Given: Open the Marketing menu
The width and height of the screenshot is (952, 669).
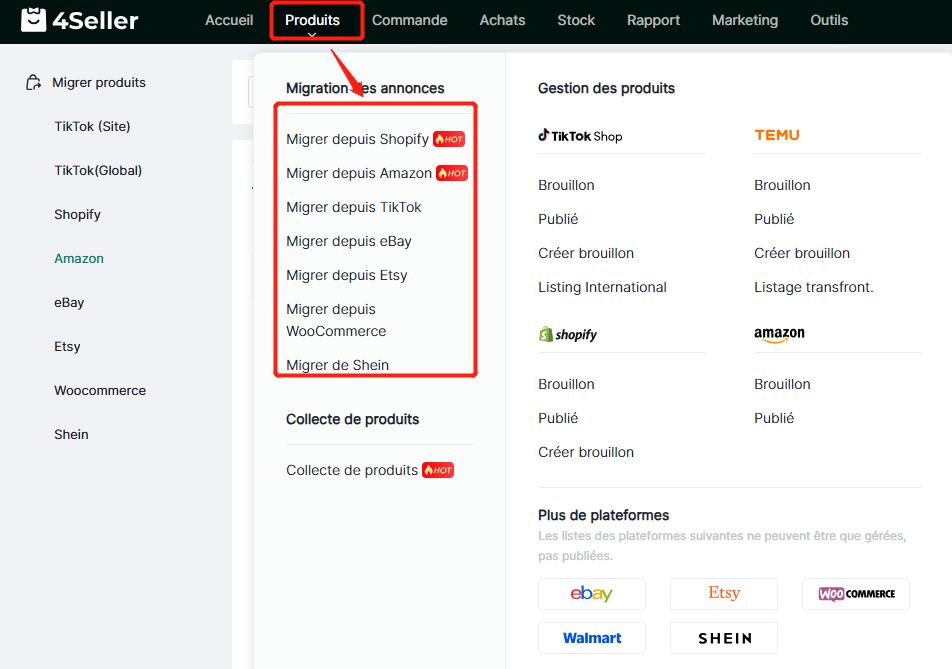Looking at the screenshot, I should click(745, 20).
